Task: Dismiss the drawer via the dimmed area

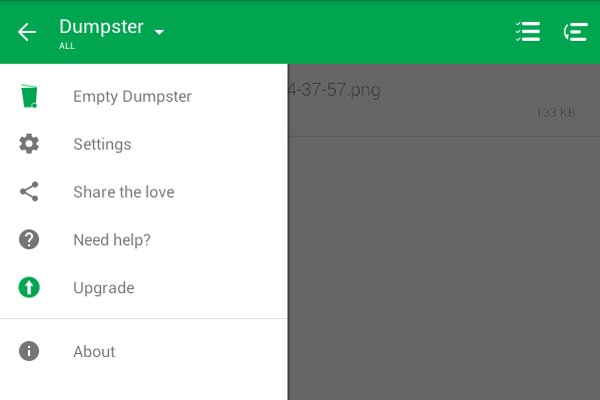Action: (x=444, y=268)
